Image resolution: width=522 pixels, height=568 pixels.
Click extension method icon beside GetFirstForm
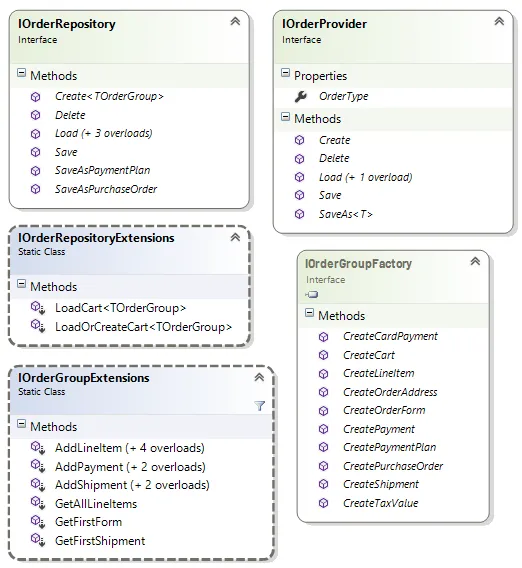point(38,522)
